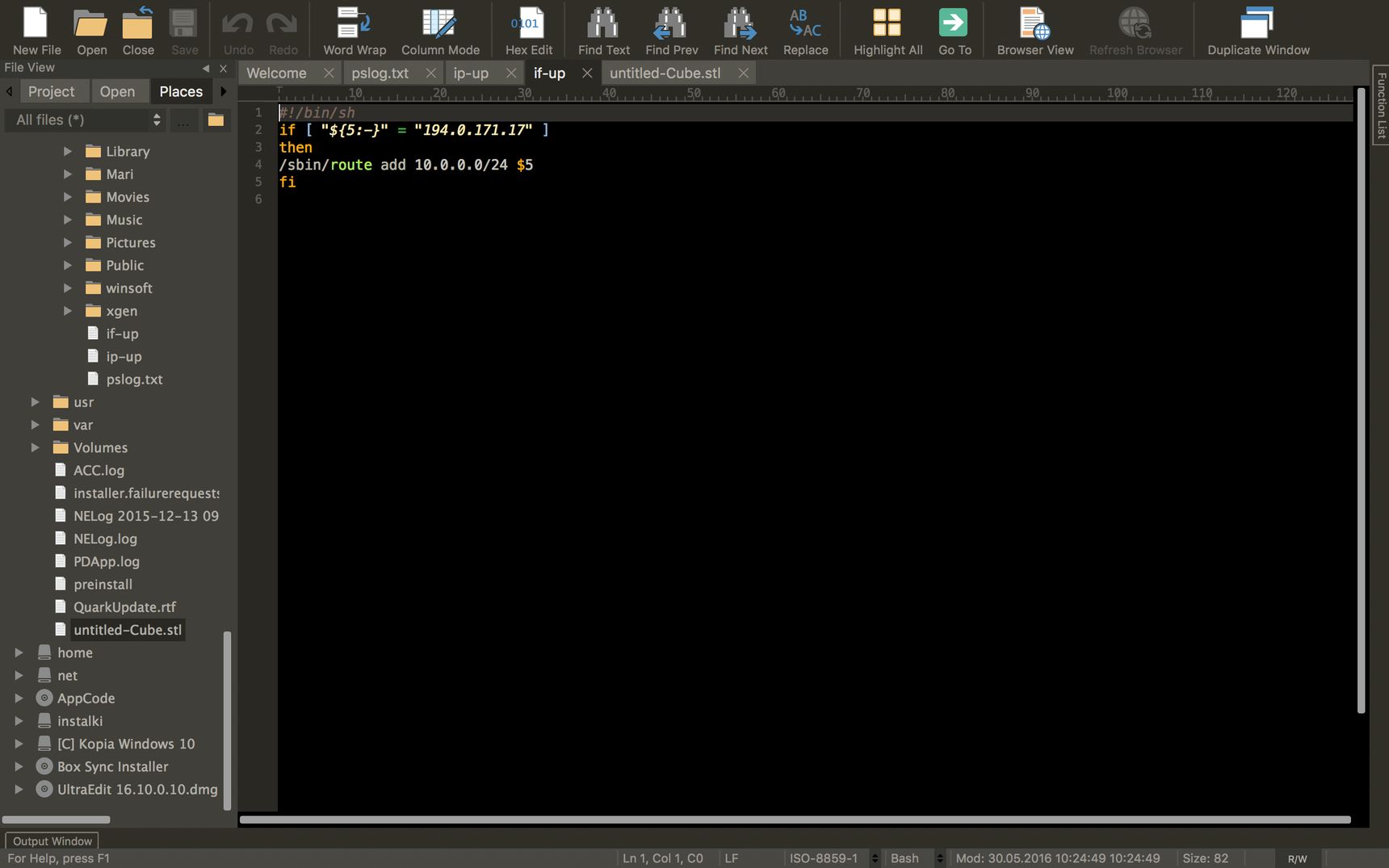Click the ellipsis filter button

pyautogui.click(x=184, y=120)
